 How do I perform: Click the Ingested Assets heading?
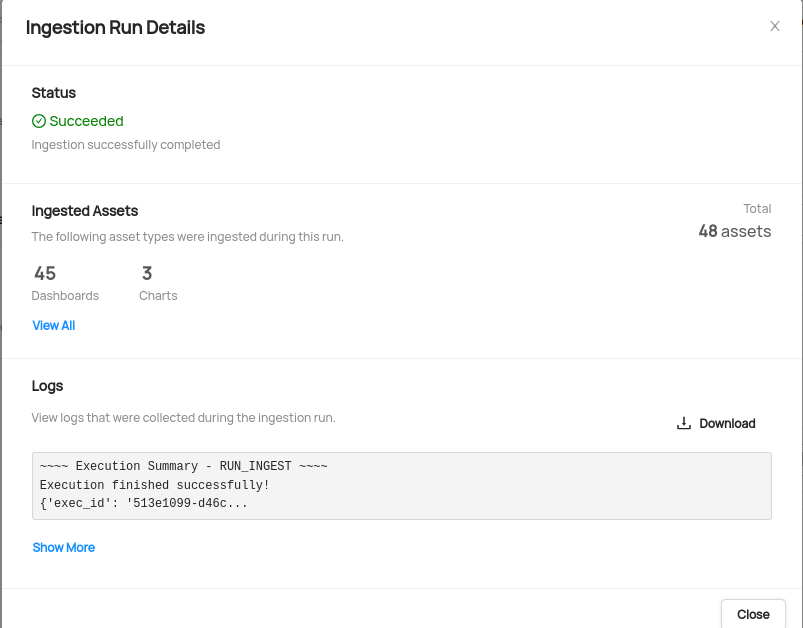(84, 211)
